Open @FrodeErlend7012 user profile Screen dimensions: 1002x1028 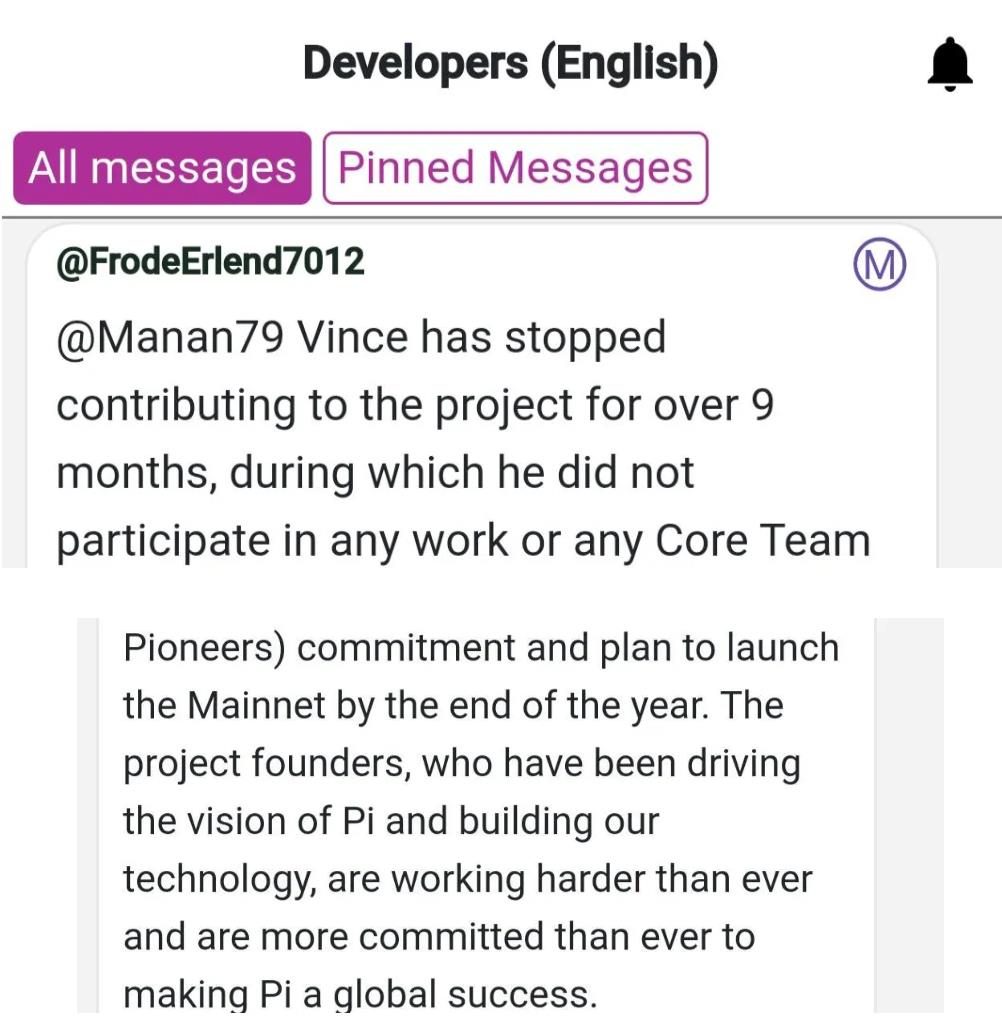[210, 262]
